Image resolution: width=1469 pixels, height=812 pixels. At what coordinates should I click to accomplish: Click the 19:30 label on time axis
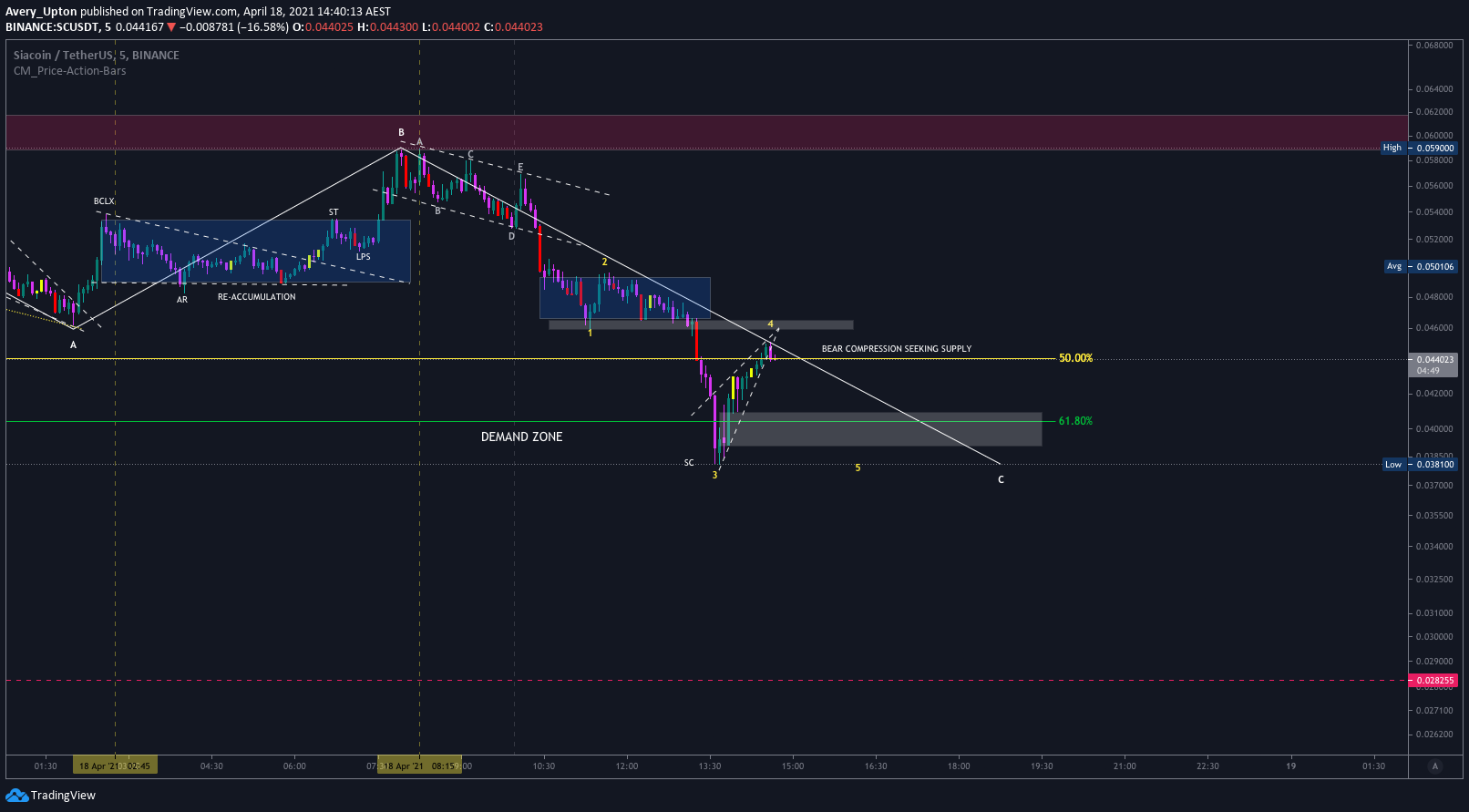pos(1042,766)
